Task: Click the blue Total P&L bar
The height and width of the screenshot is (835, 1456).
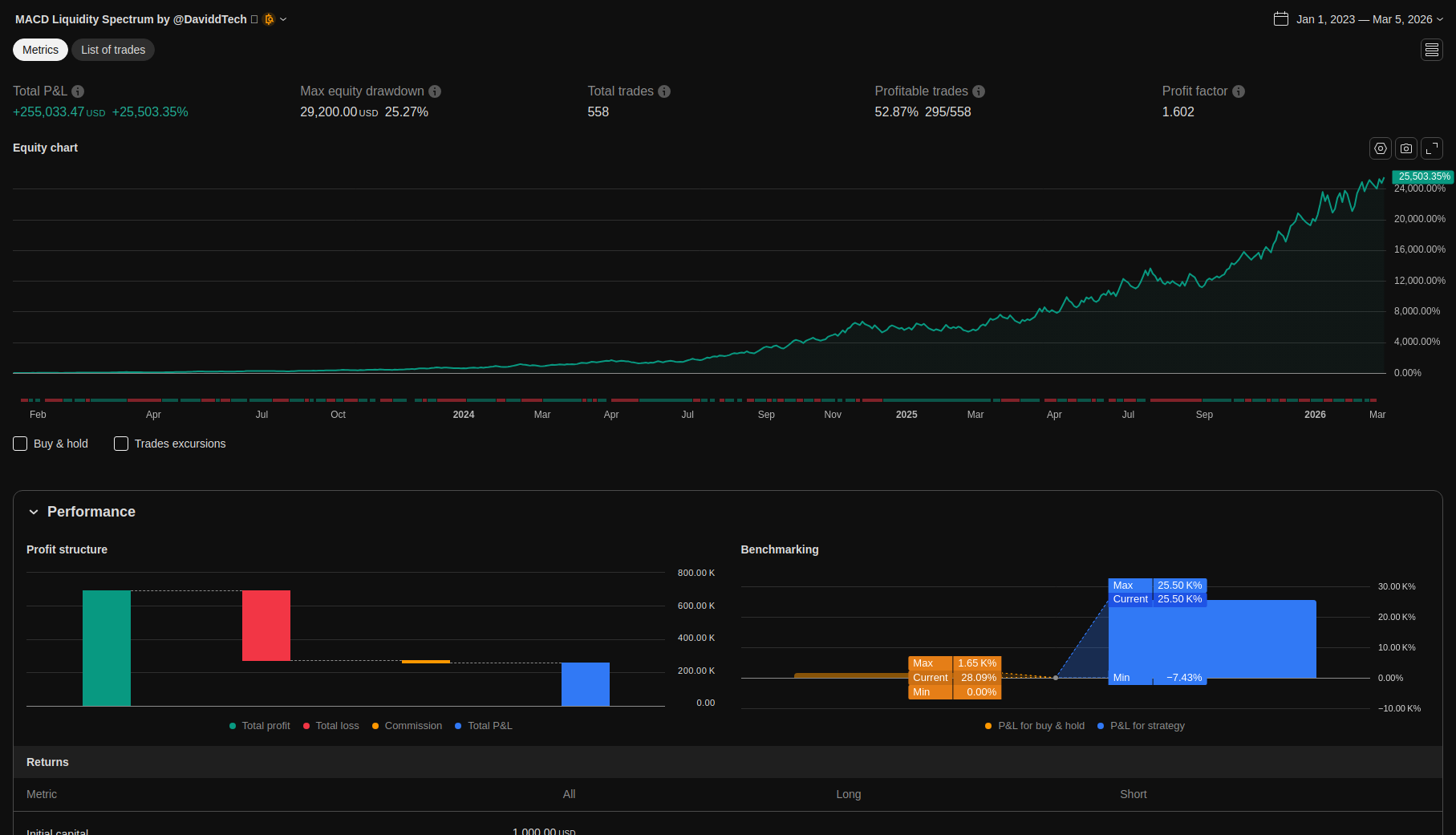Action: (x=585, y=684)
